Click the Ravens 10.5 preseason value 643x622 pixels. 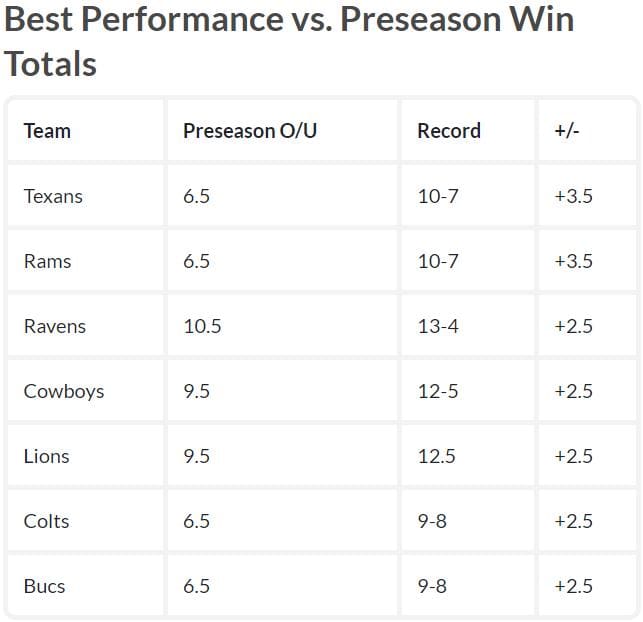202,326
